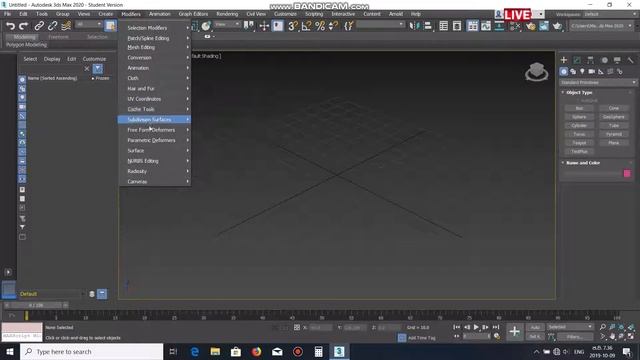
Task: Select the Shapes category icon
Action: [x=573, y=71]
